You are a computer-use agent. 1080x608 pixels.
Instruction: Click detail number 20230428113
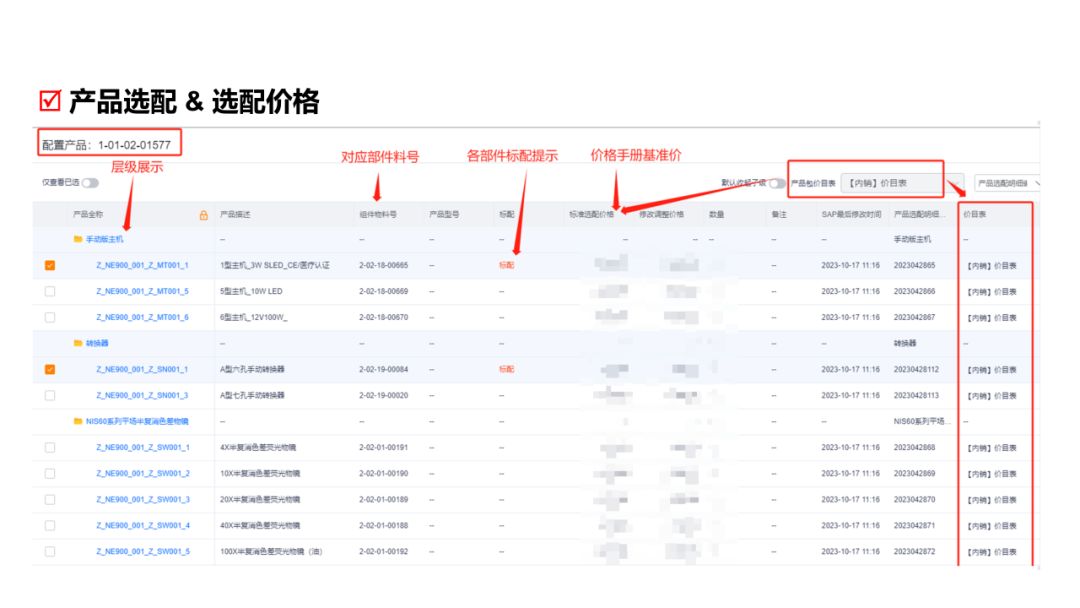tap(916, 395)
